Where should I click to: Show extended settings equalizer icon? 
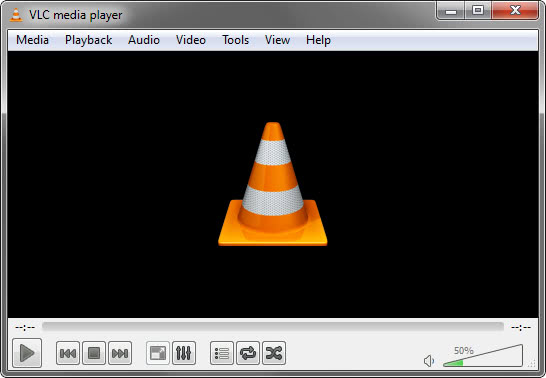[184, 353]
